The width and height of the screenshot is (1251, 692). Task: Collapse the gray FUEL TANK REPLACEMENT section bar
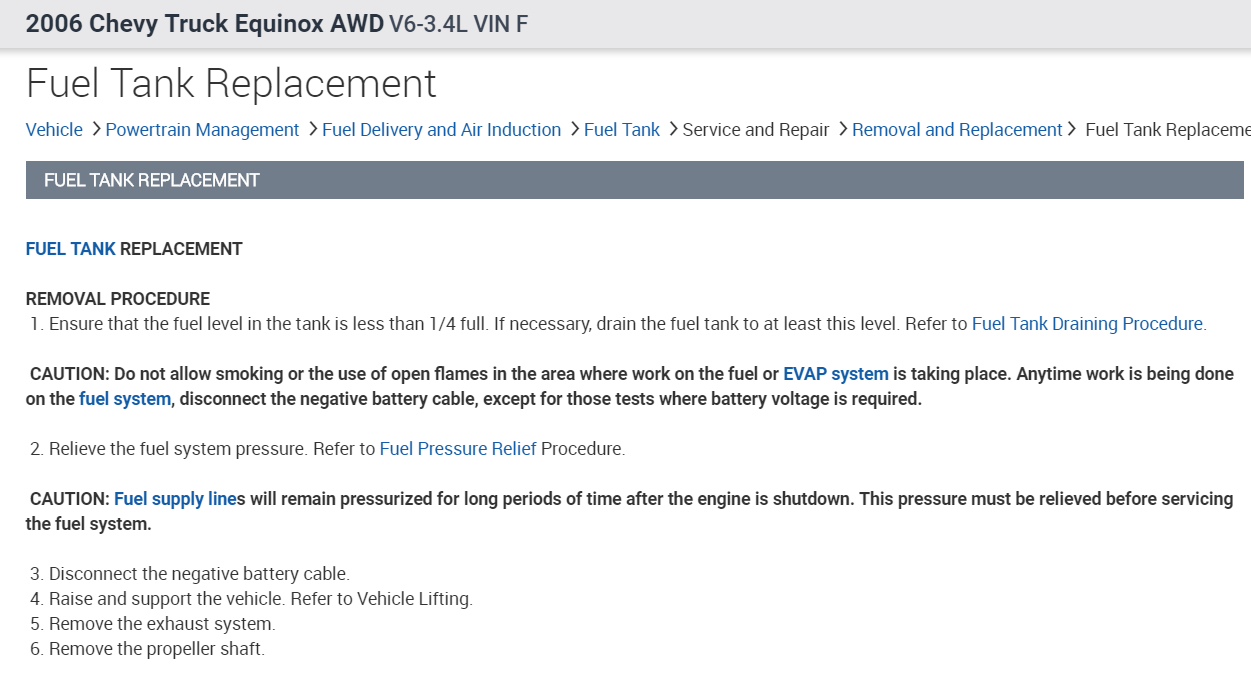pos(634,180)
